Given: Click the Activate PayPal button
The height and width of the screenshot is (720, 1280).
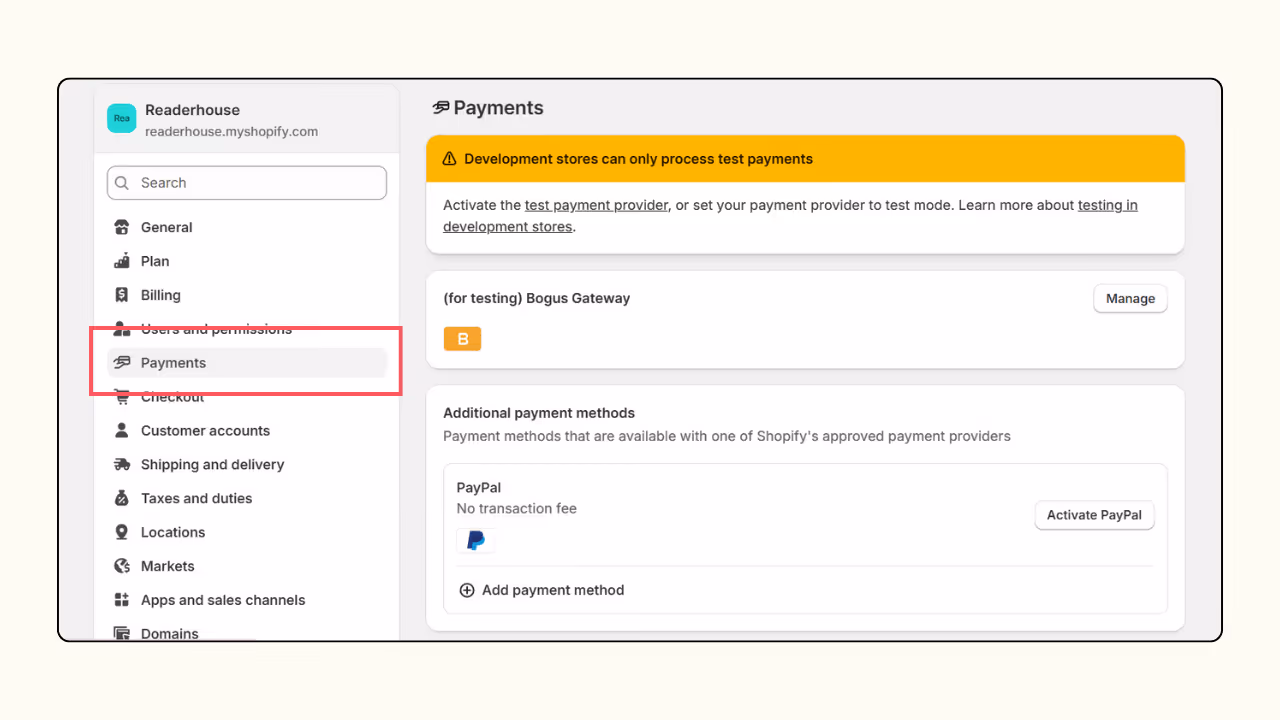Looking at the screenshot, I should [x=1094, y=515].
